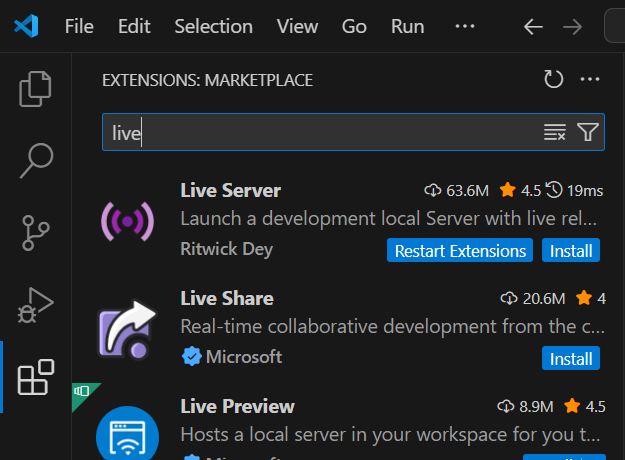Click the Extensions: Marketplace header

207,80
